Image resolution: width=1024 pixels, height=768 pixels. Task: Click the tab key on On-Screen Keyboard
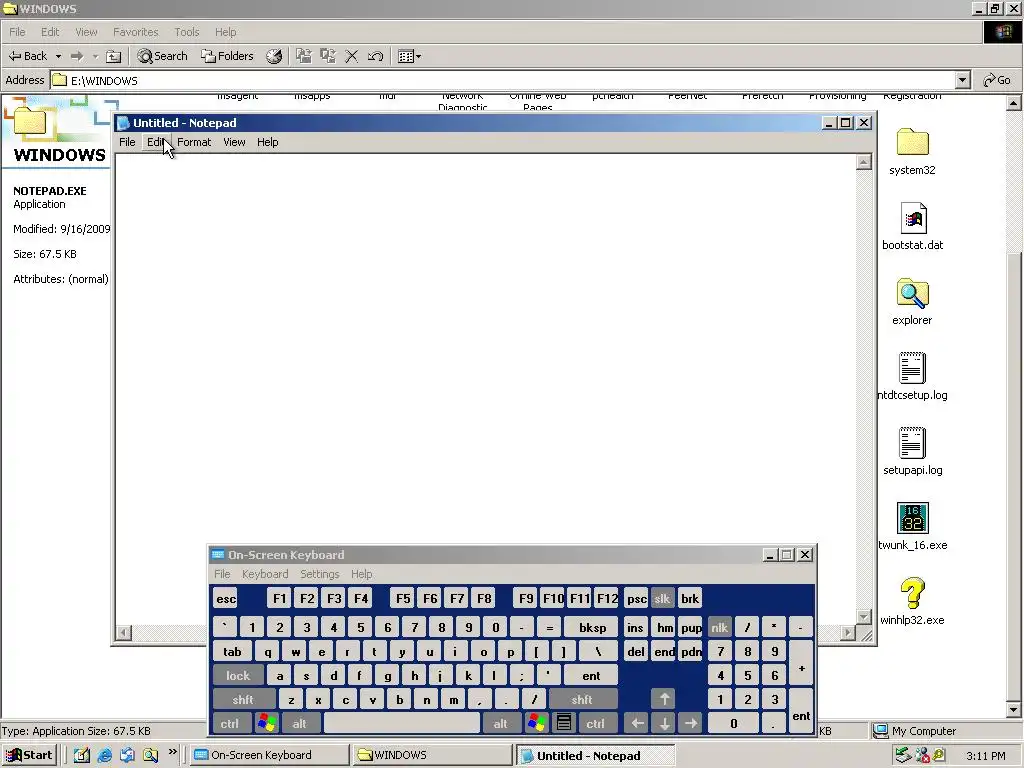pyautogui.click(x=232, y=652)
